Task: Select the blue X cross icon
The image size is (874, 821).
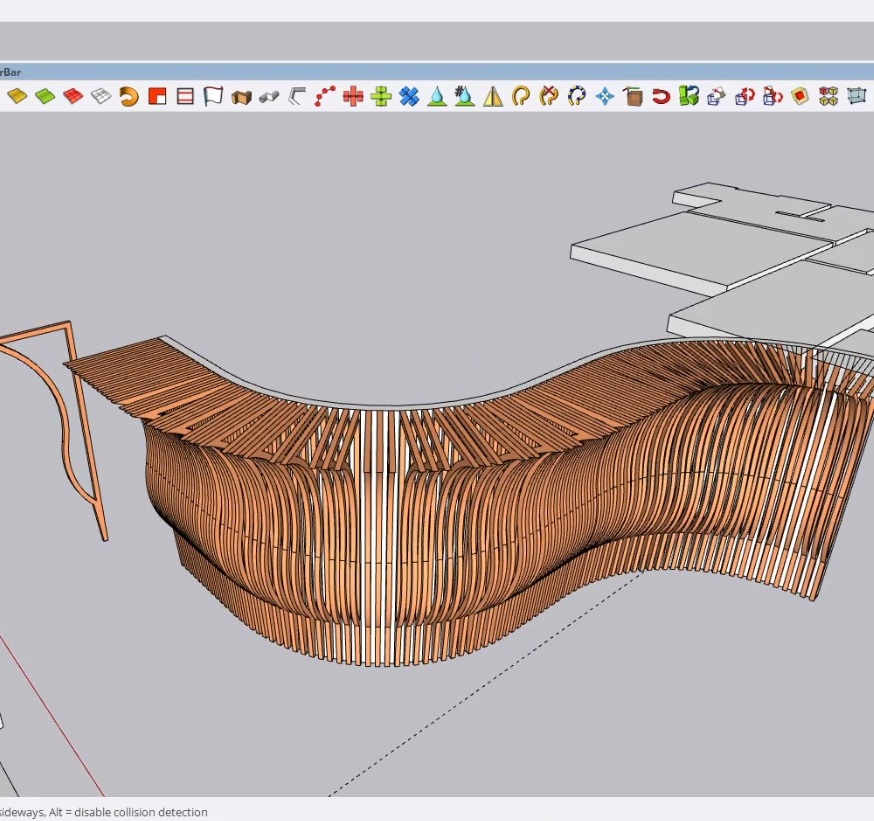Action: click(409, 96)
